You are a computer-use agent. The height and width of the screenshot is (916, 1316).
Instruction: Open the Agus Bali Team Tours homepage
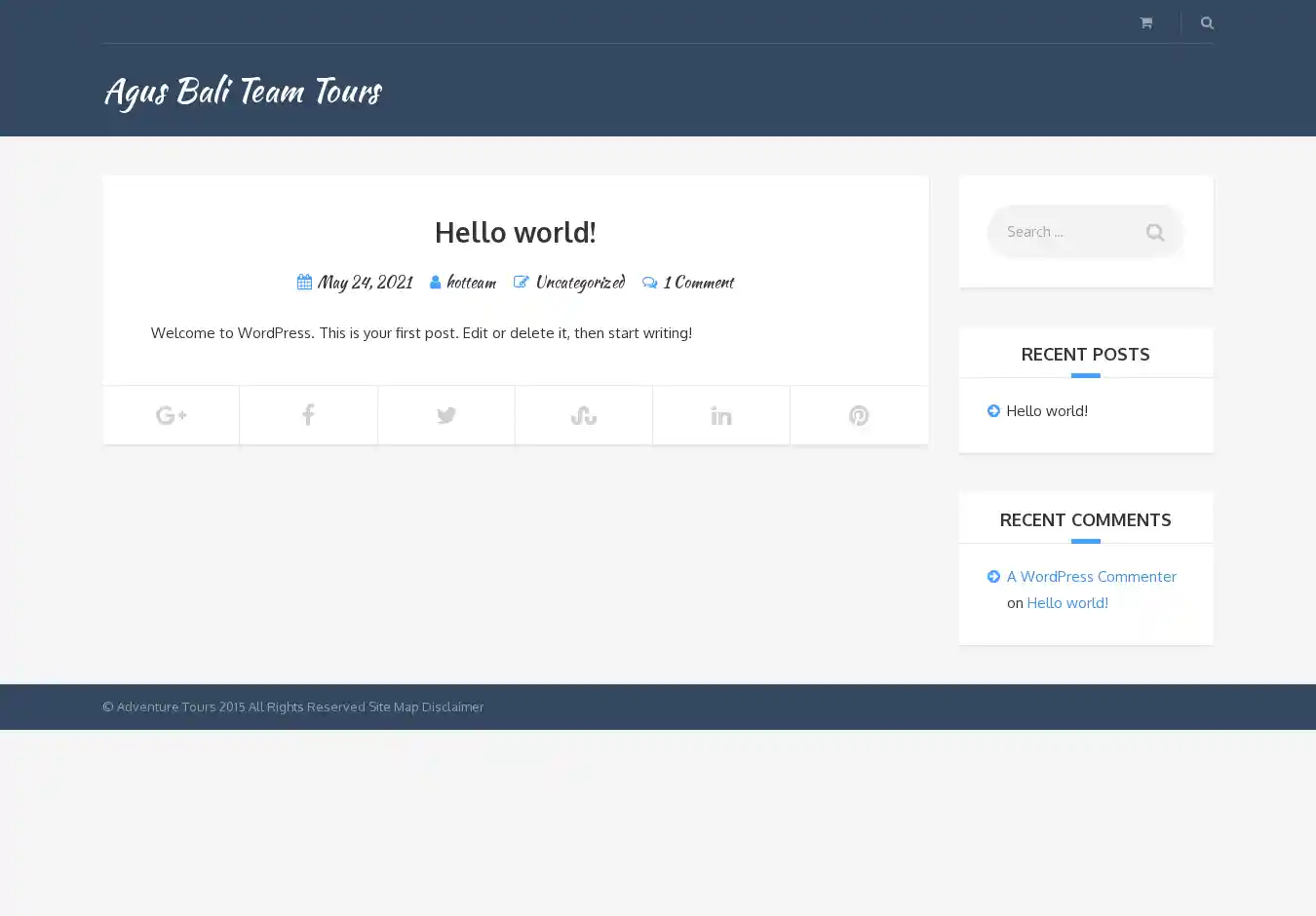click(x=243, y=91)
